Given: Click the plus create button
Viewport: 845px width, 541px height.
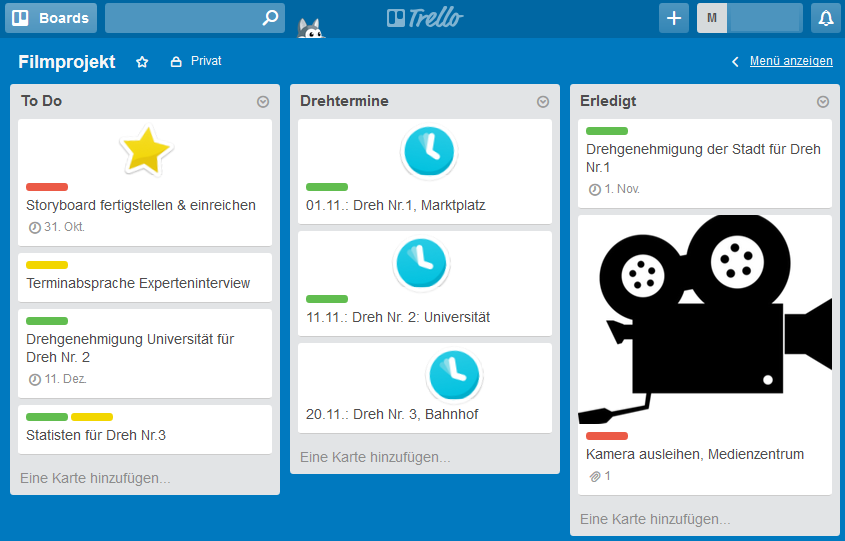Looking at the screenshot, I should point(674,18).
